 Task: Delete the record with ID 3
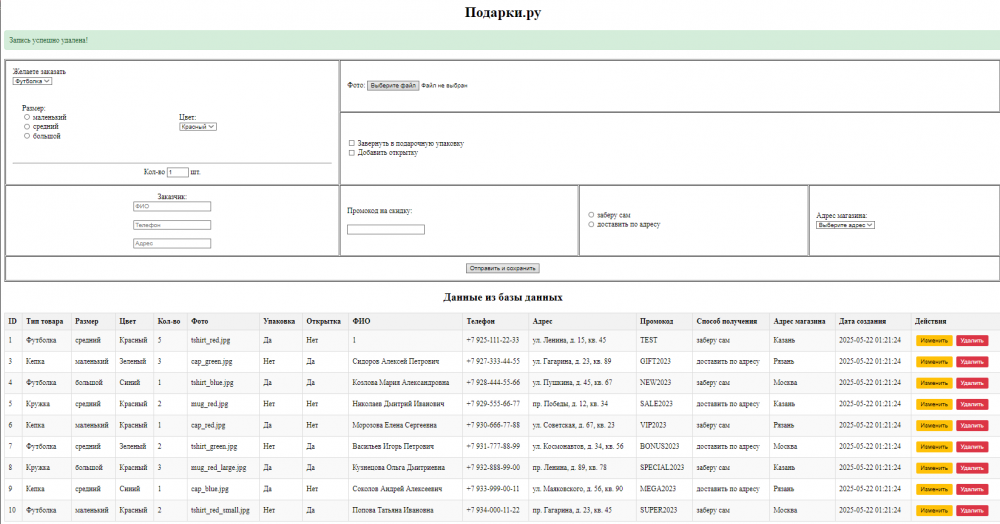[x=972, y=362]
